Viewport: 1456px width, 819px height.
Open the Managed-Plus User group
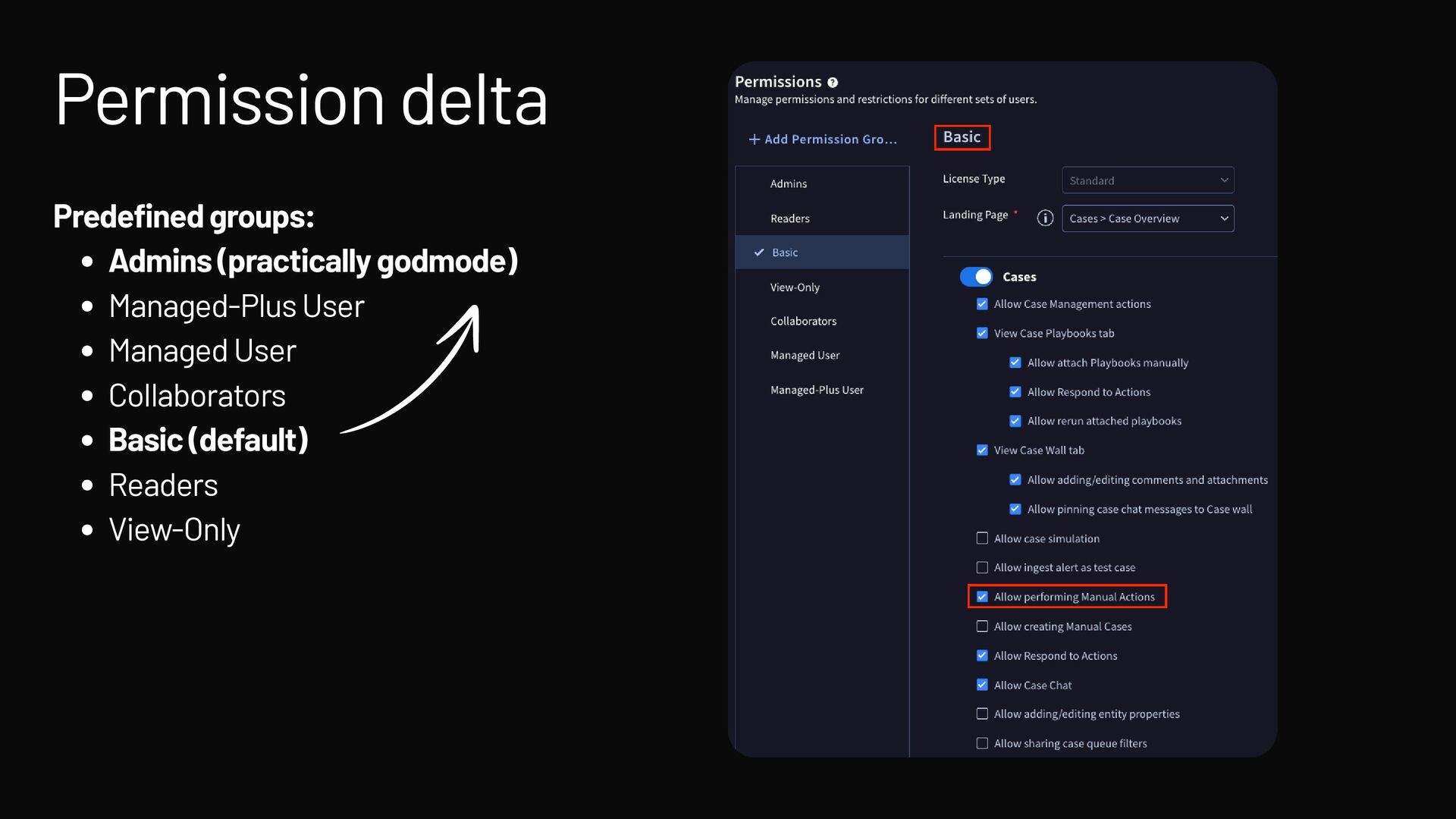pyautogui.click(x=817, y=390)
